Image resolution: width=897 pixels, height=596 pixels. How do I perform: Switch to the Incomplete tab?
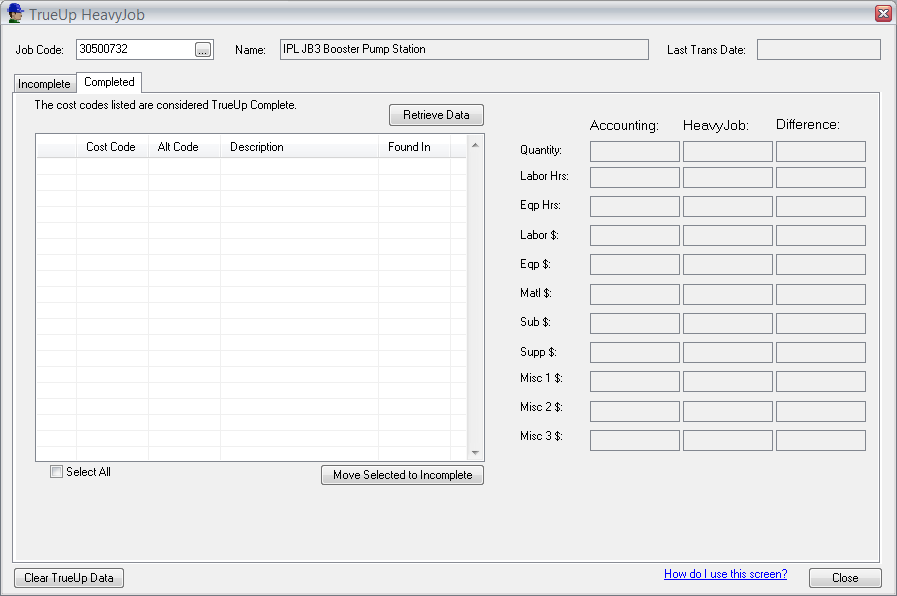point(45,84)
